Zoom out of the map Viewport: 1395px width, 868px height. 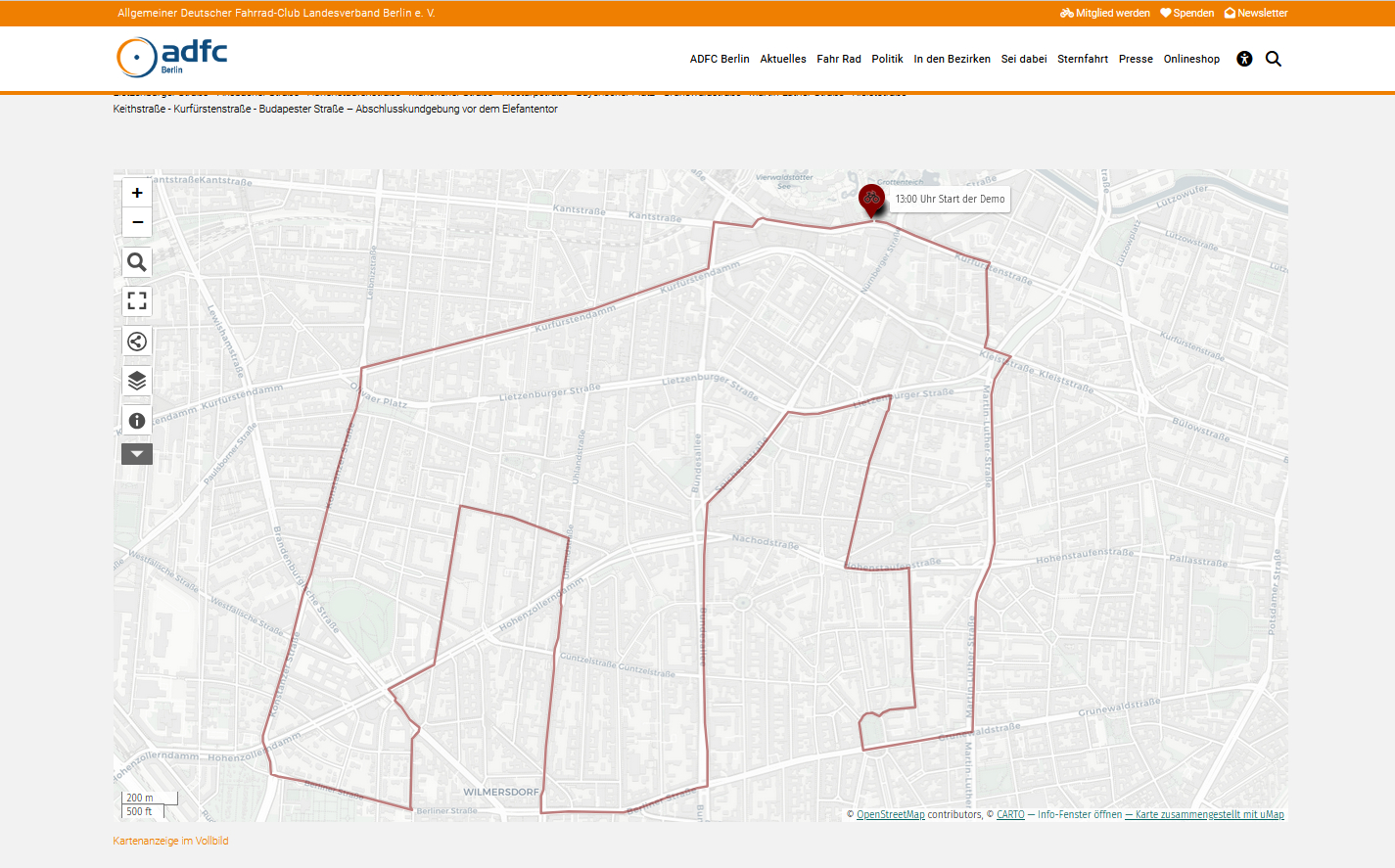(x=137, y=222)
